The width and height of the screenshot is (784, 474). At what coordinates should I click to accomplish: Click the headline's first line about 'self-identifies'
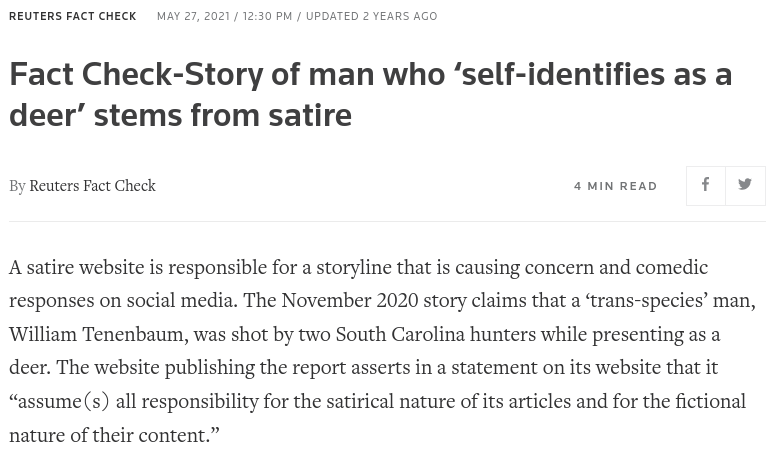pos(370,74)
